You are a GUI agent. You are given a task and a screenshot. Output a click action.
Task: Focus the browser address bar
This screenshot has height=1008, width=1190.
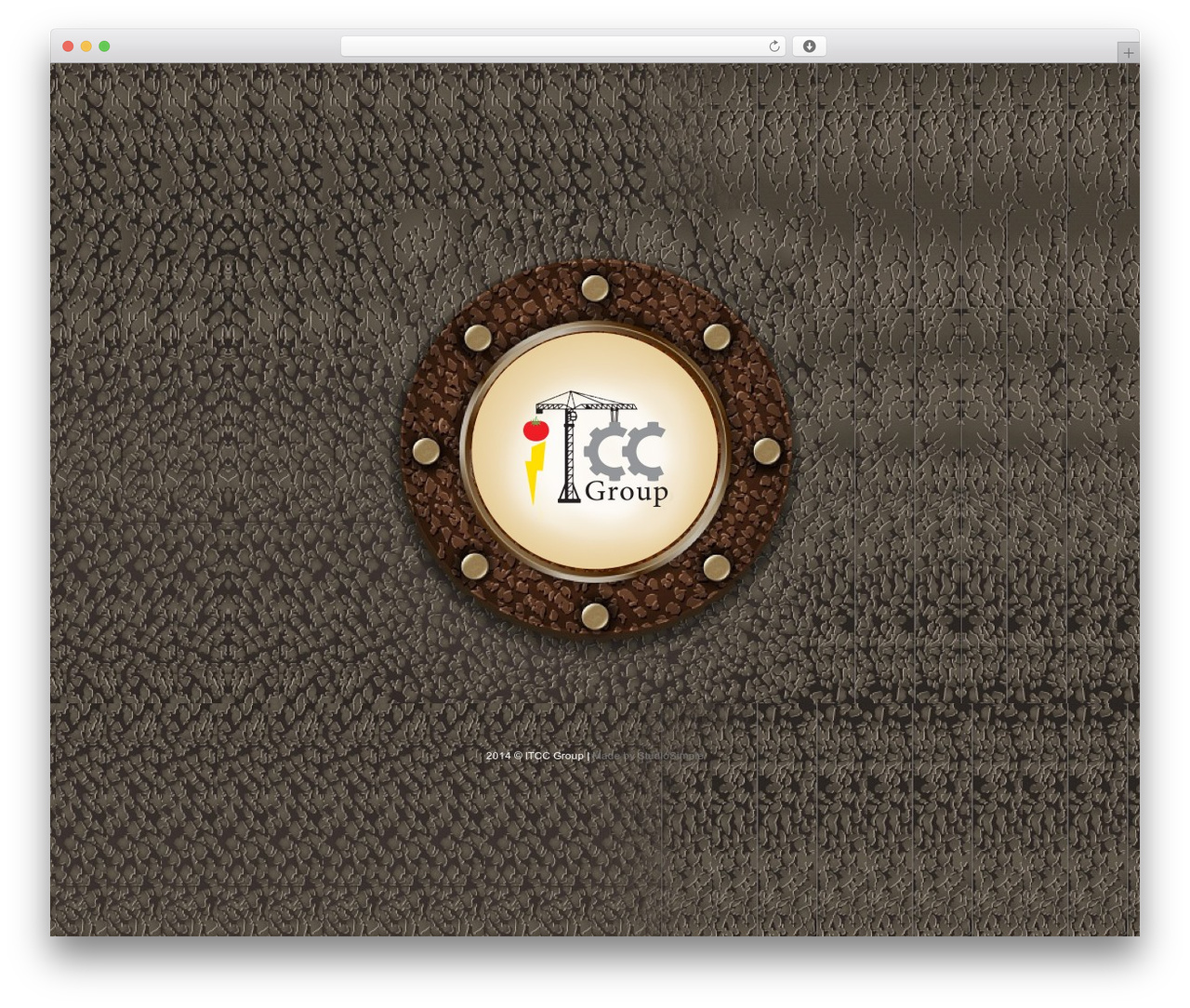click(x=562, y=46)
